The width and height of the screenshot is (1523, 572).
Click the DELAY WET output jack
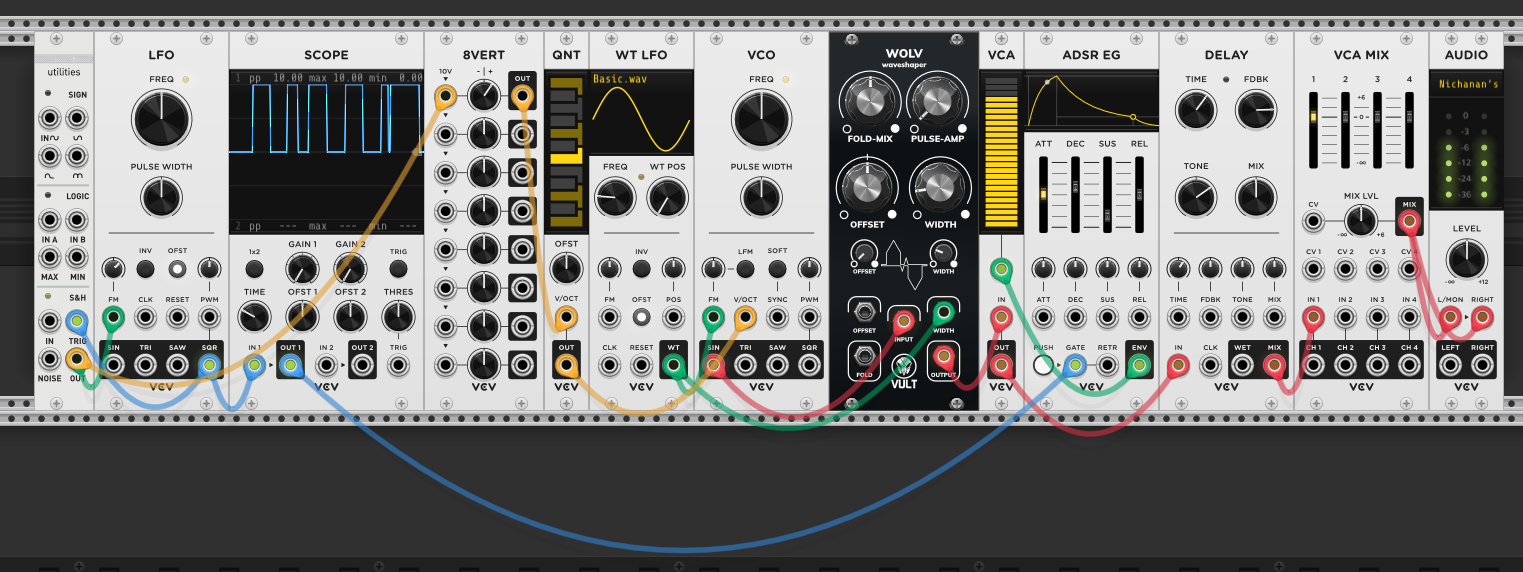click(1242, 365)
